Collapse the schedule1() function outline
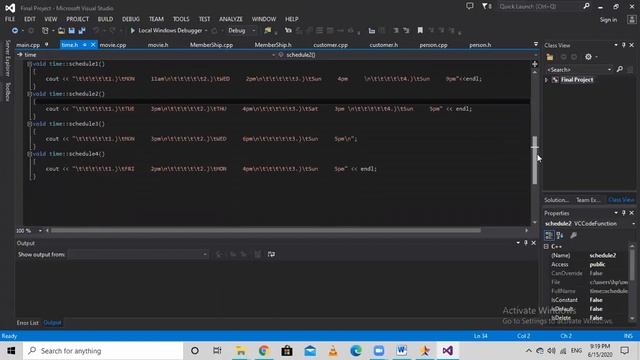Viewport: 640px width, 360px height. click(29, 64)
